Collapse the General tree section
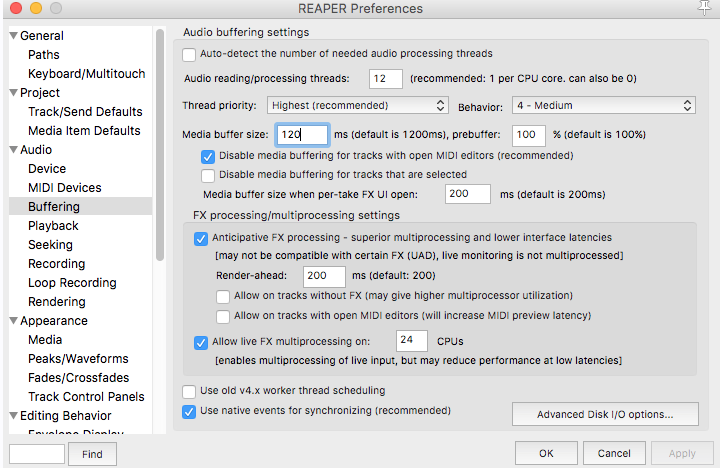 pyautogui.click(x=13, y=36)
